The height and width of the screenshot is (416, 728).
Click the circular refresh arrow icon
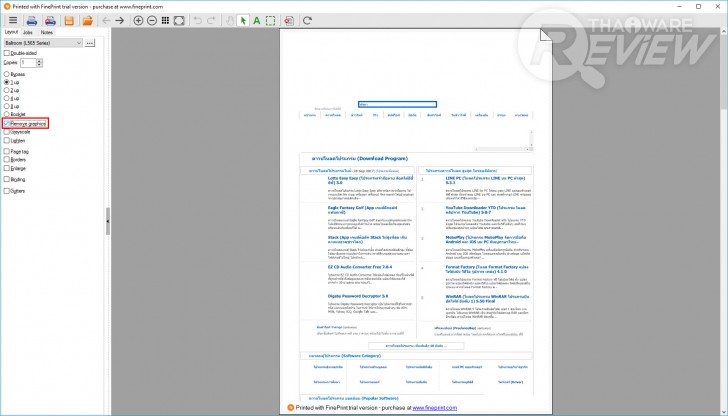coord(307,20)
